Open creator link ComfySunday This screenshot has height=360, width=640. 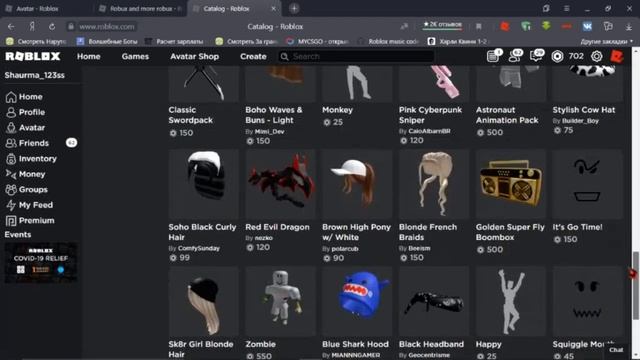click(199, 248)
